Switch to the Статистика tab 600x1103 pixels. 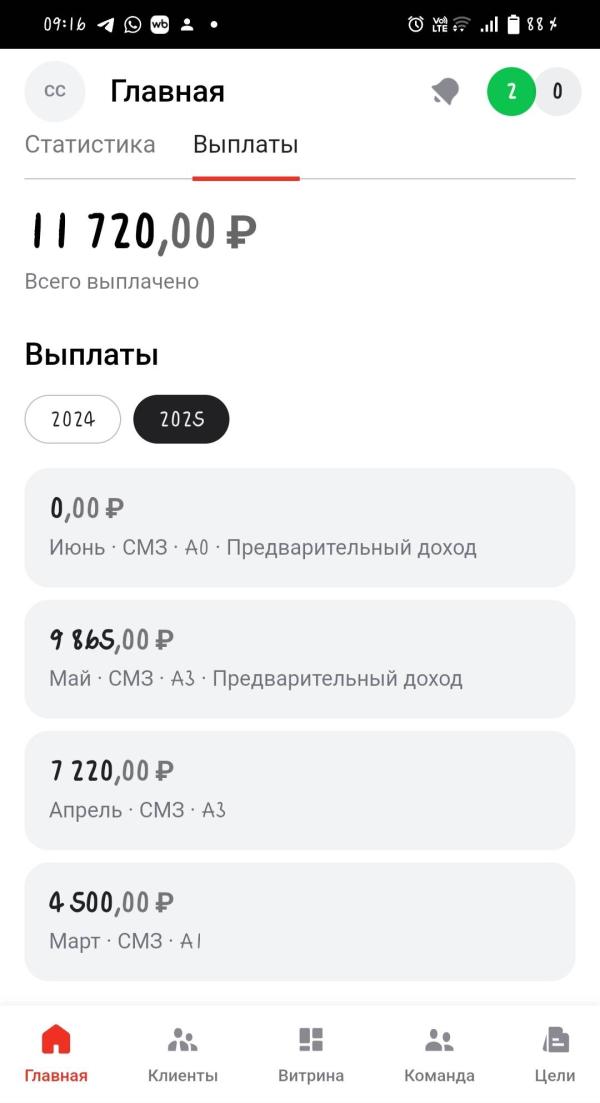[x=90, y=144]
